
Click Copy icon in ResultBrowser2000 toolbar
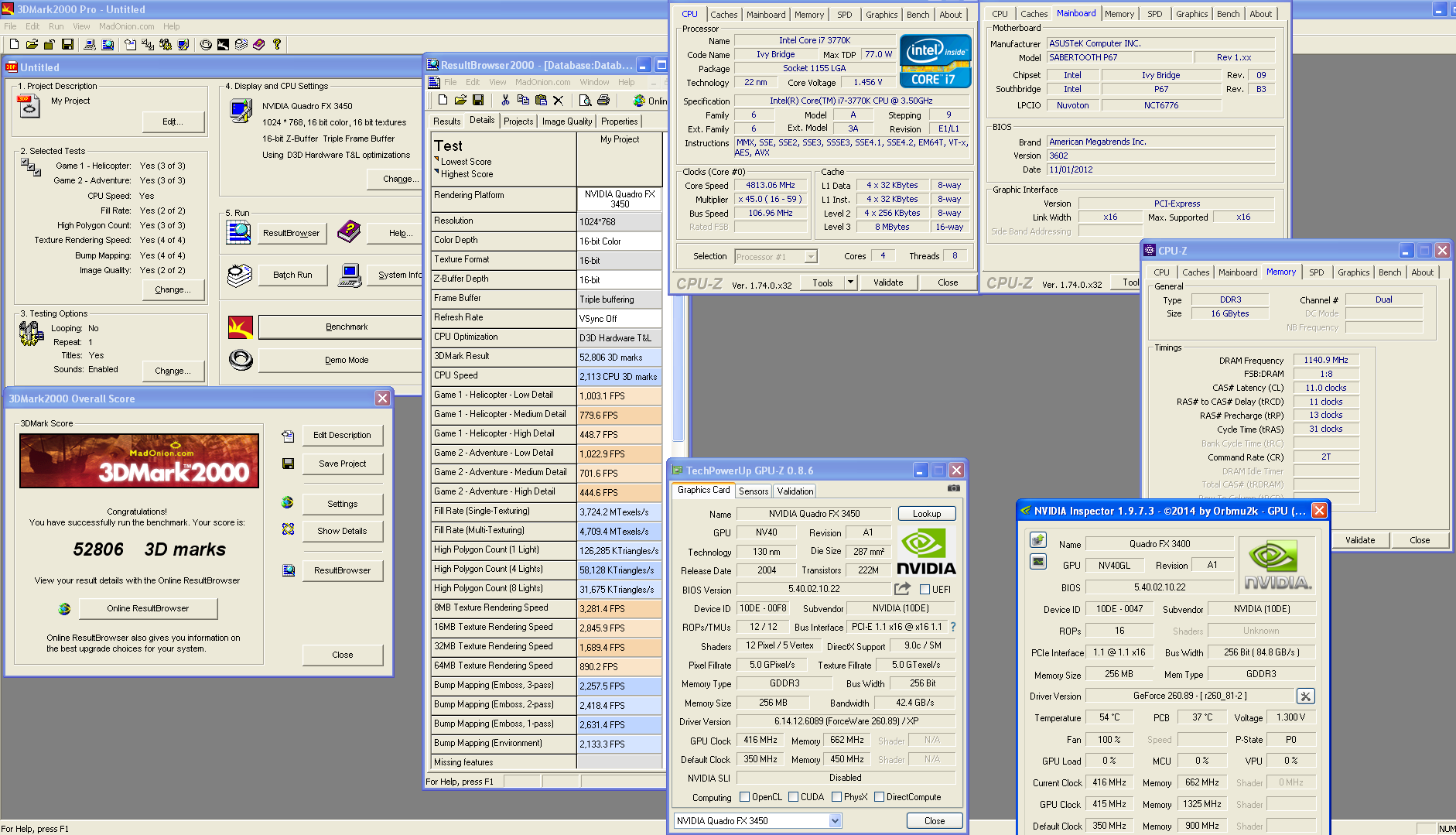pyautogui.click(x=523, y=100)
